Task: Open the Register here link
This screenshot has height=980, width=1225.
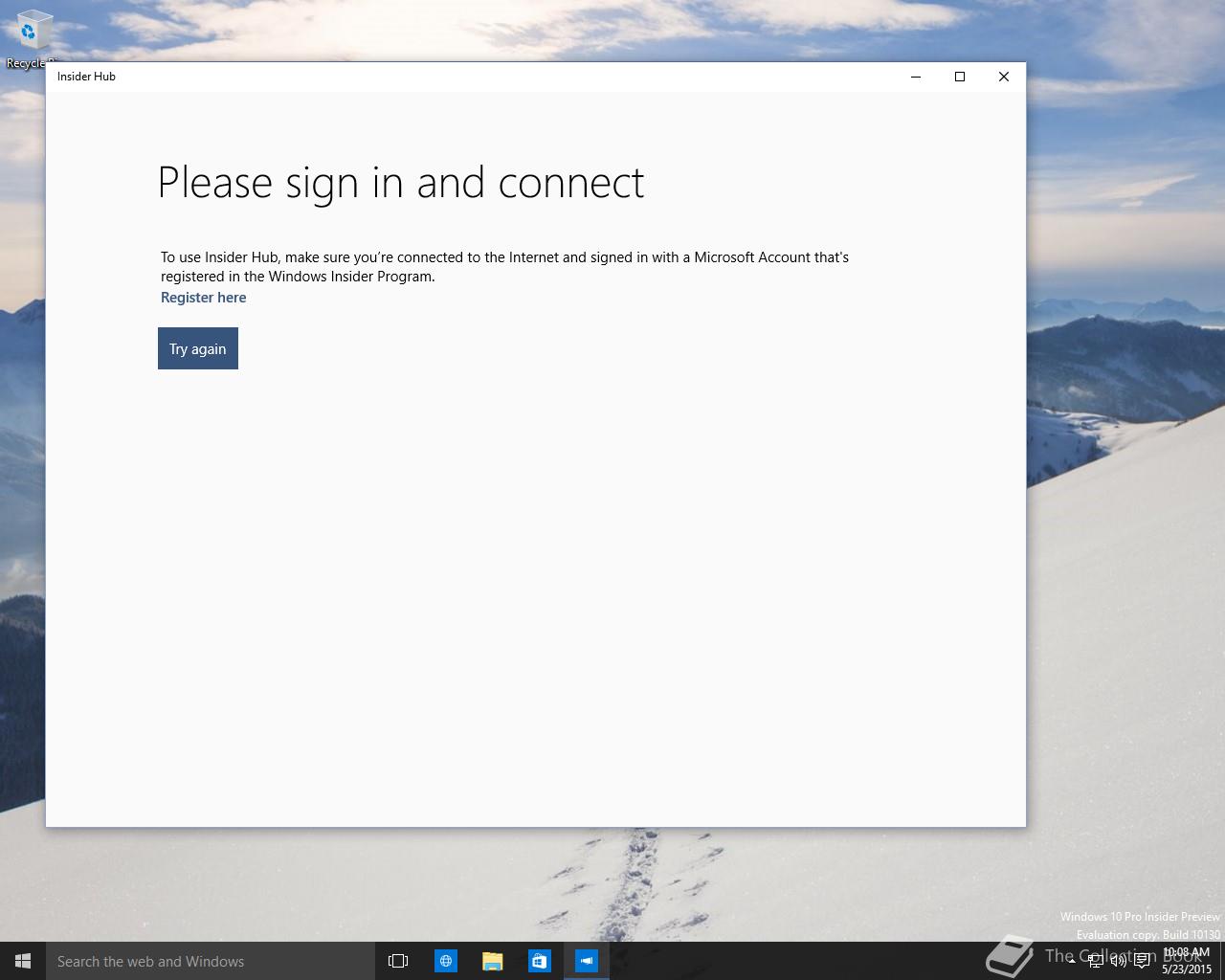Action: 203,298
